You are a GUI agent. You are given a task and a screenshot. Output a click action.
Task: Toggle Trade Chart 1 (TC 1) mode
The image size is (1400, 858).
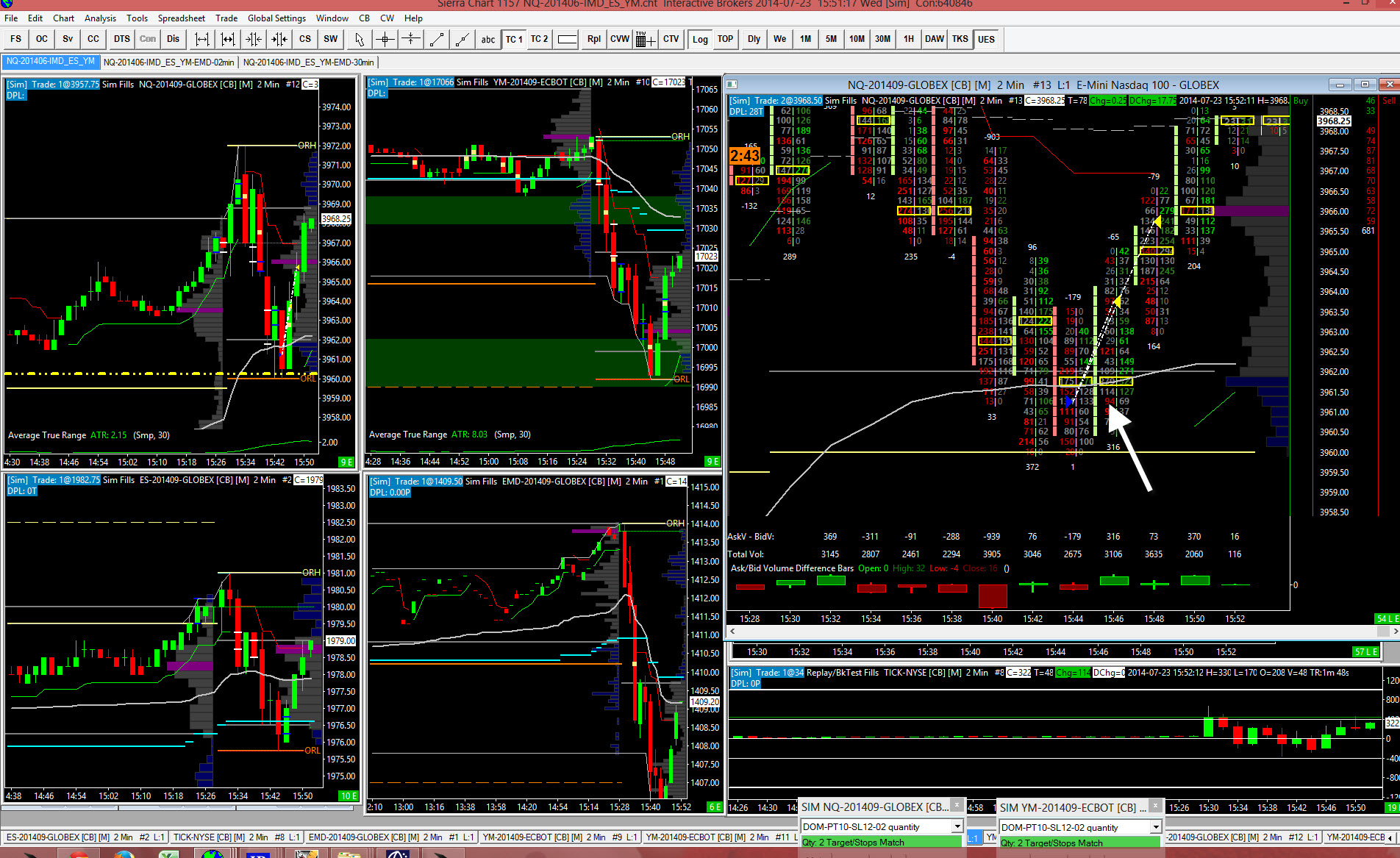click(514, 39)
